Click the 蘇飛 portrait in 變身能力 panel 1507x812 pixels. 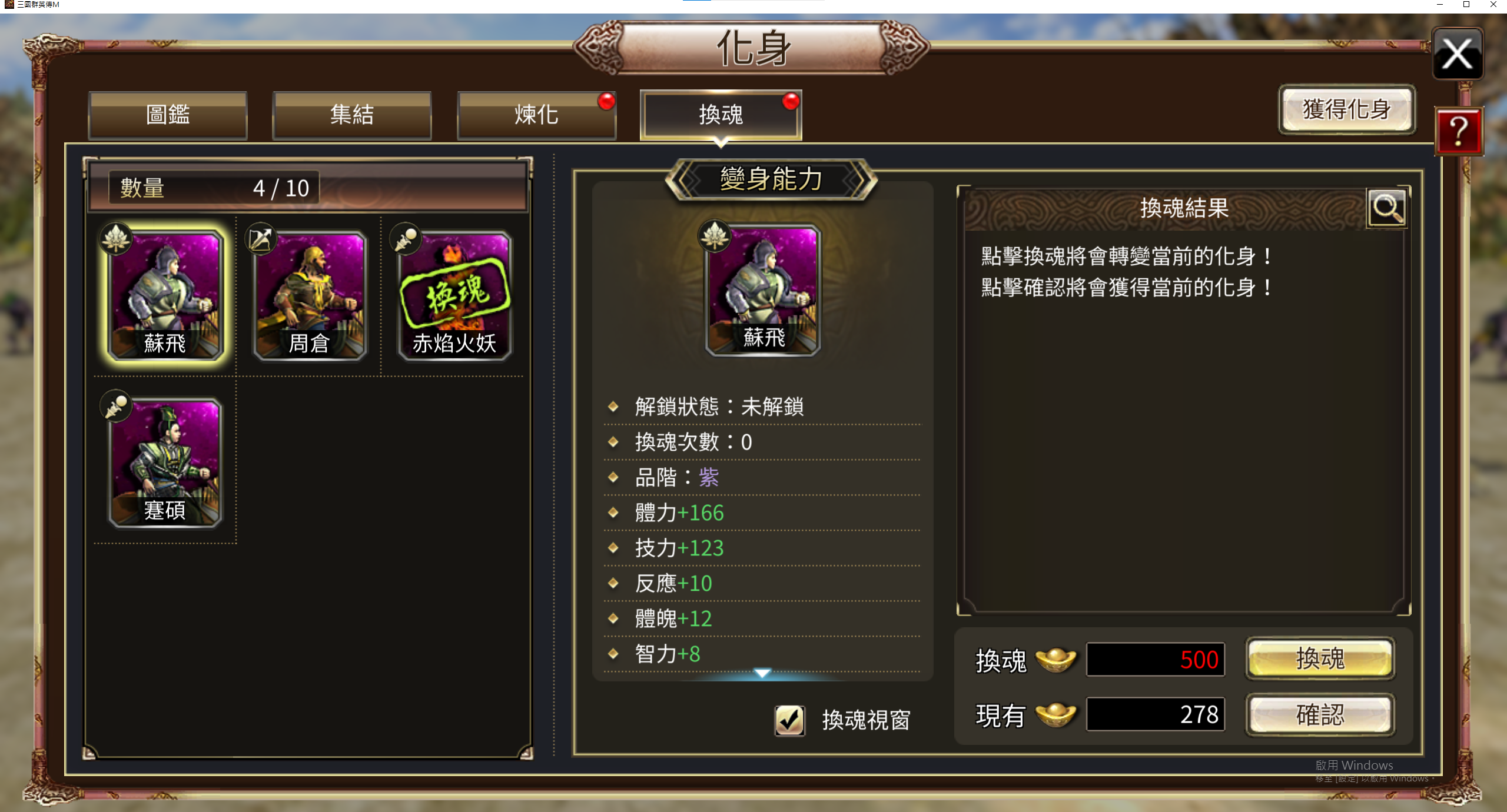coord(764,290)
